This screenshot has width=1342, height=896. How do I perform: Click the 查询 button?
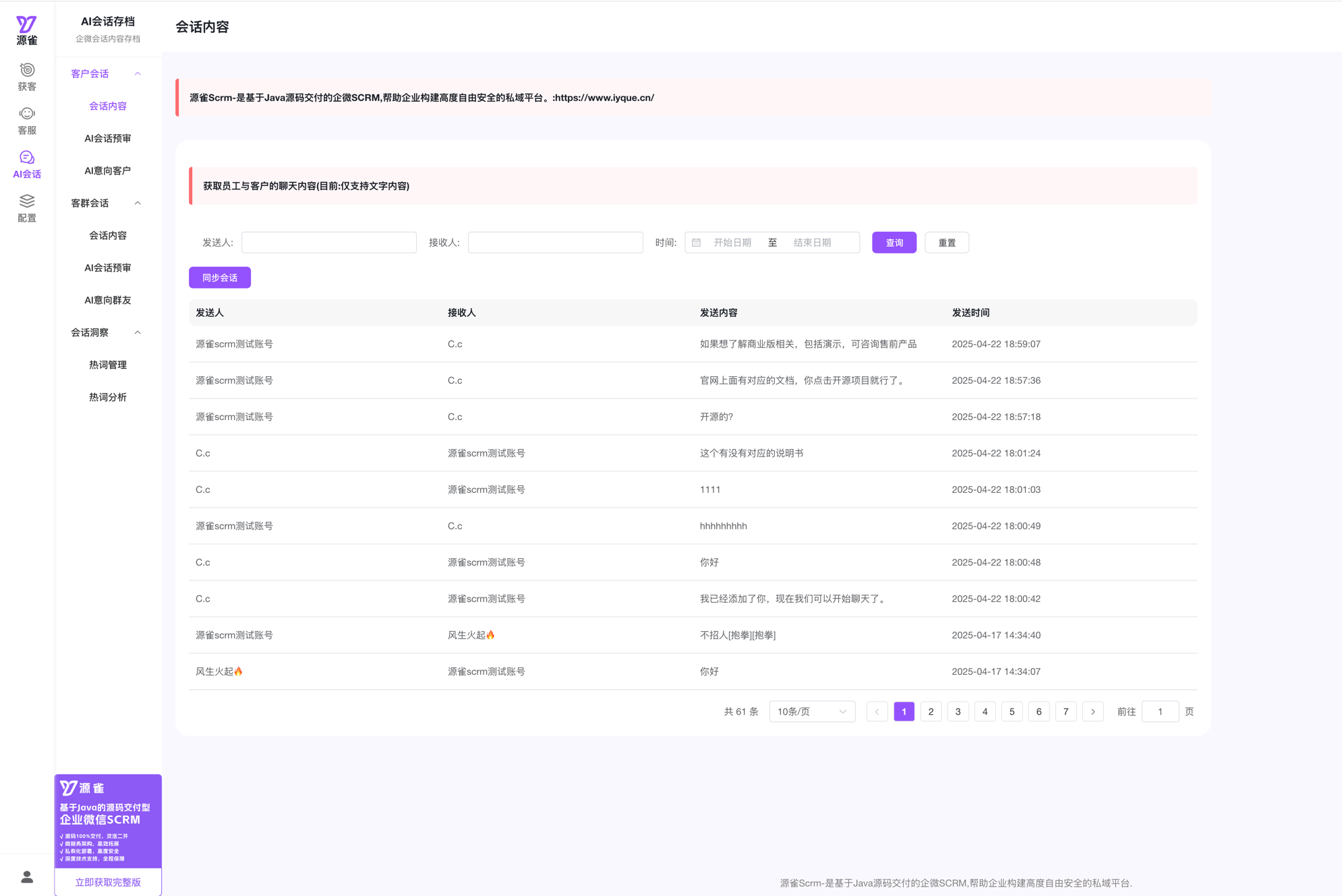click(894, 243)
